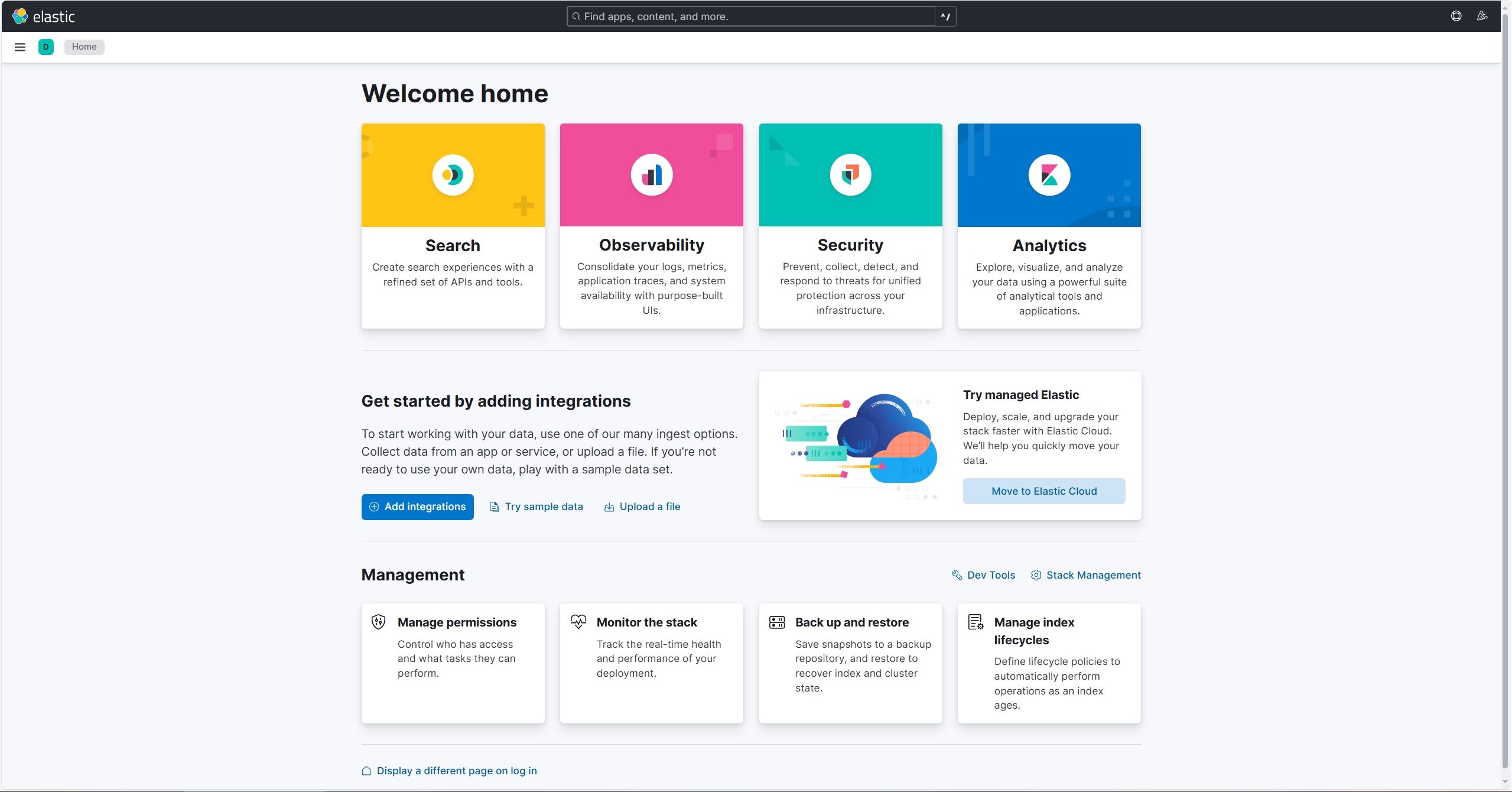Click the Observability bar chart icon
This screenshot has width=1512, height=792.
(651, 175)
